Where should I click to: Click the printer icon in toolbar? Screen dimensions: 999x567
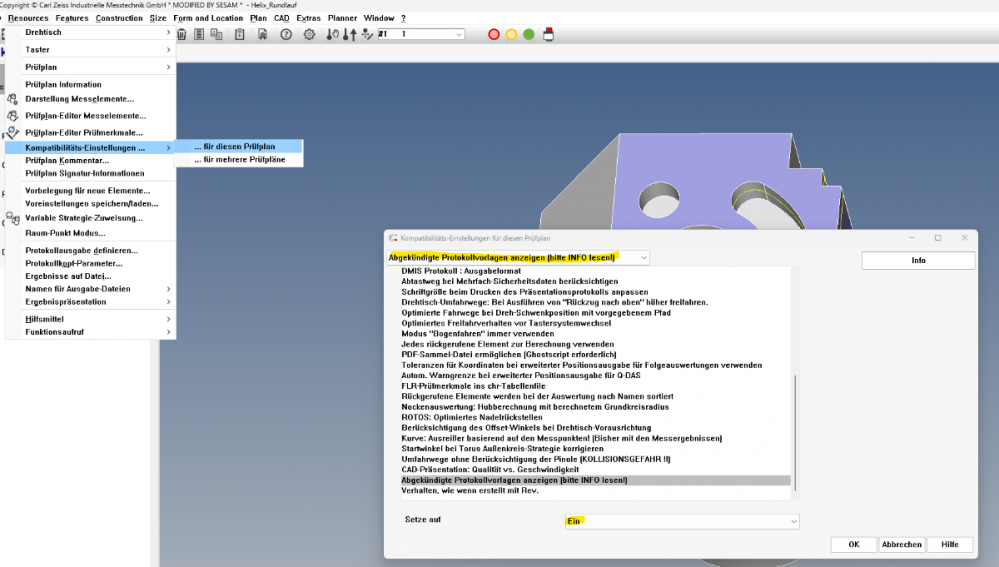click(x=547, y=34)
